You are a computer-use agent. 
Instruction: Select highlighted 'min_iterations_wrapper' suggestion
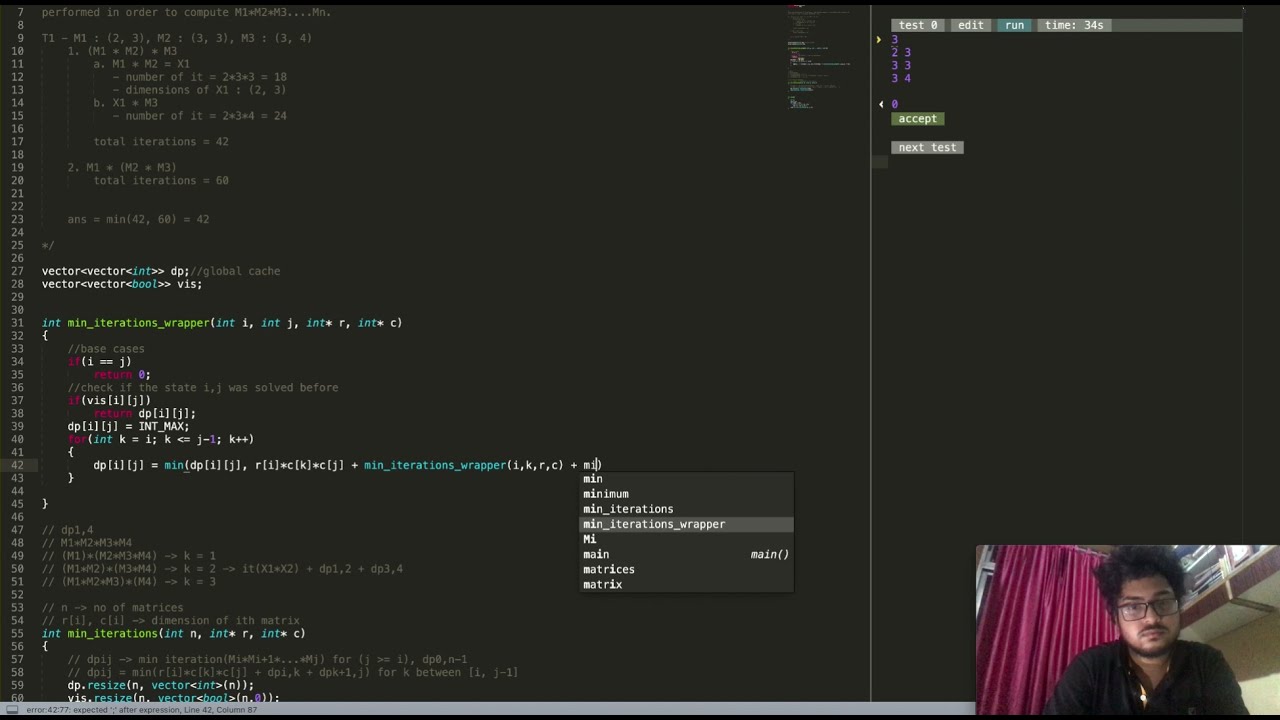point(687,524)
